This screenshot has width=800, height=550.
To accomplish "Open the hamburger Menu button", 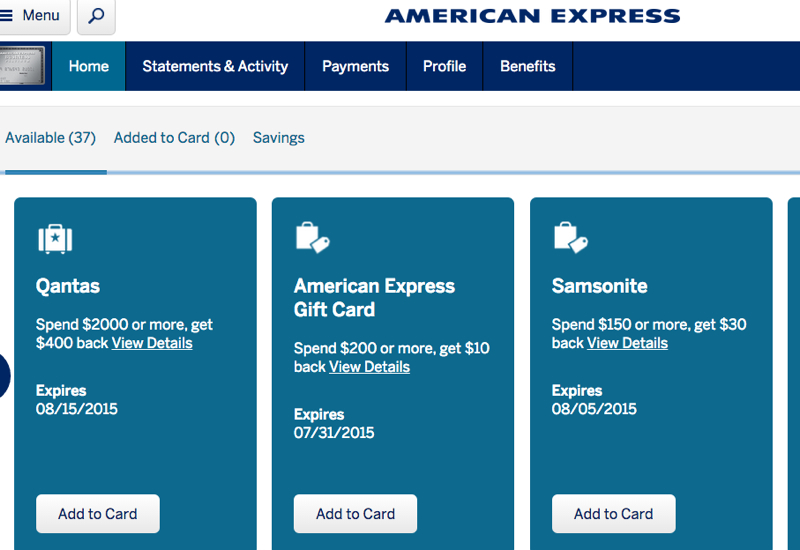I will point(32,16).
